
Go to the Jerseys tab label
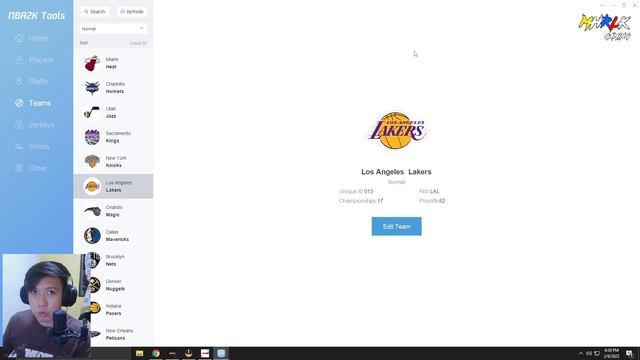tap(41, 125)
